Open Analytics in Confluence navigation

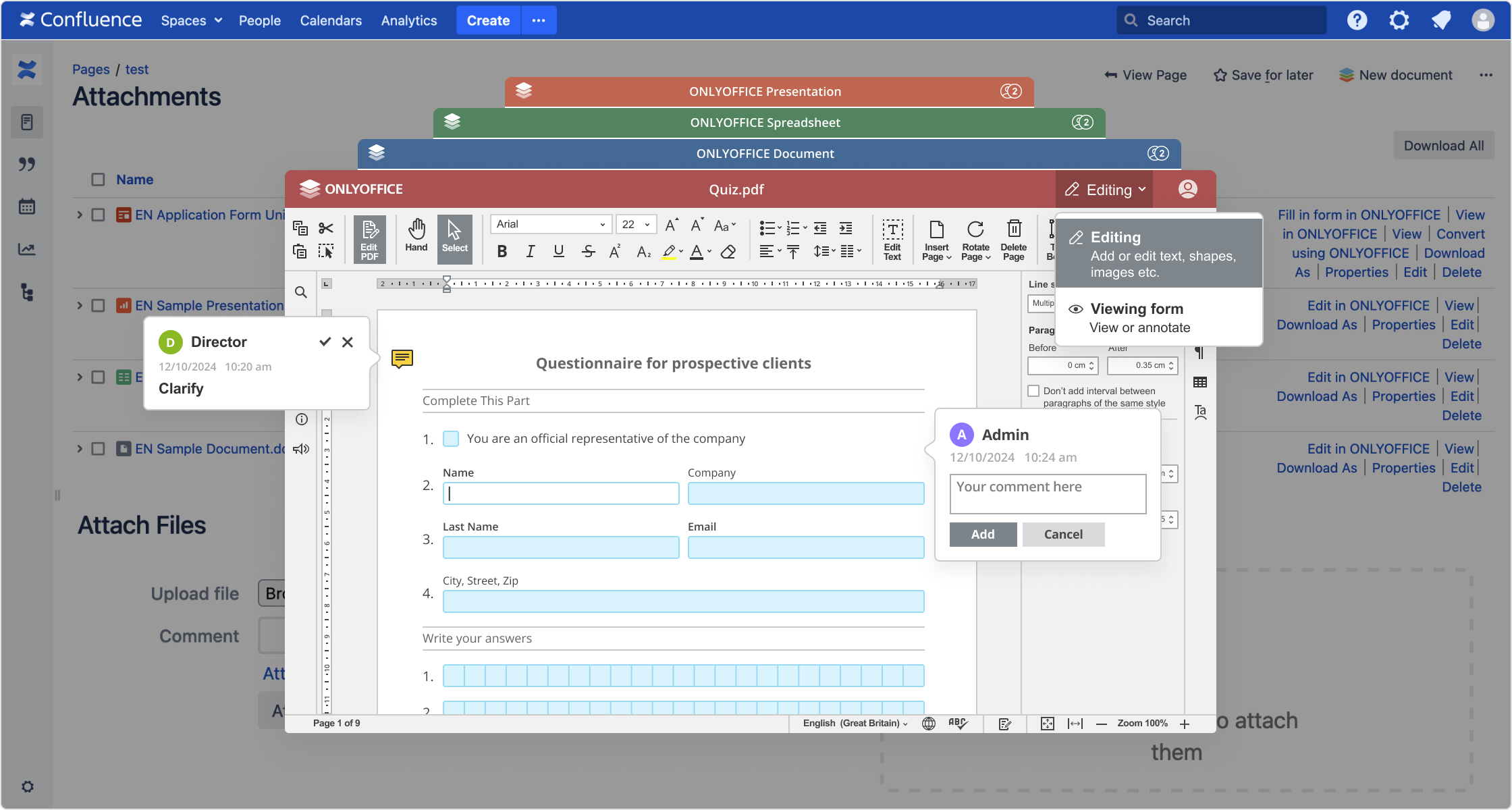[409, 20]
